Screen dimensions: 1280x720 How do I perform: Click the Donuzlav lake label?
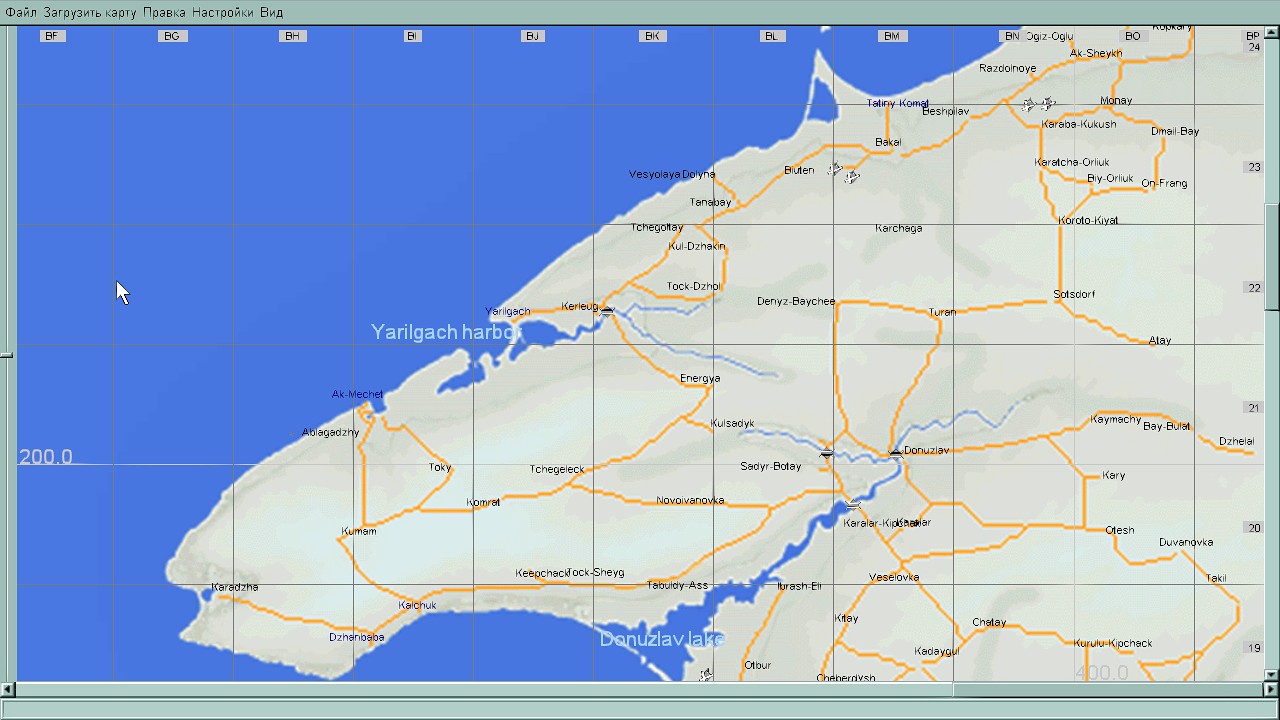point(661,639)
